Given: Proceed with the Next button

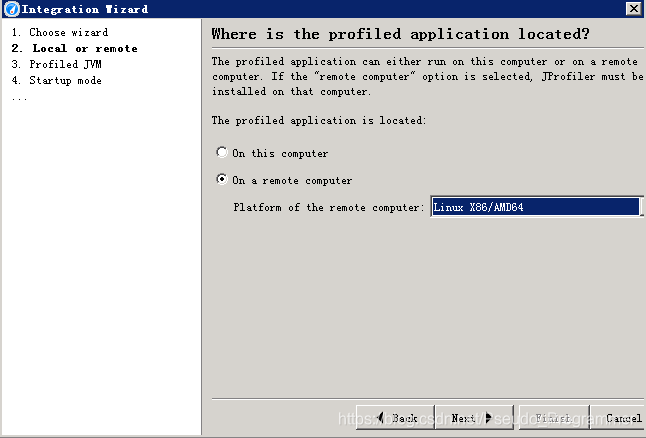Looking at the screenshot, I should (475, 418).
